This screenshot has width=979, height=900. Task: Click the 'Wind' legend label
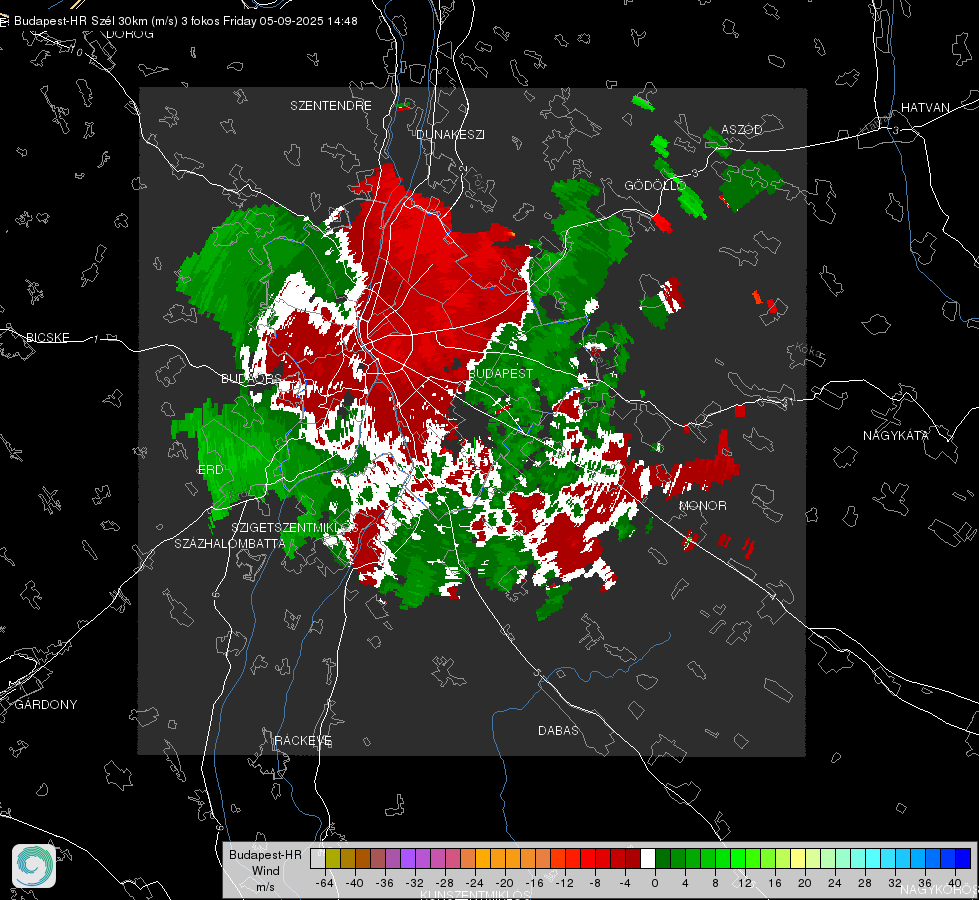click(x=265, y=870)
